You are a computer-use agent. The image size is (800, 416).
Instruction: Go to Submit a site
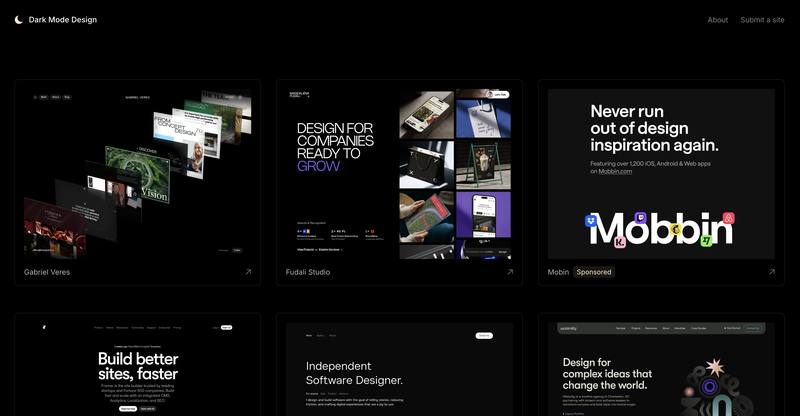coord(762,20)
